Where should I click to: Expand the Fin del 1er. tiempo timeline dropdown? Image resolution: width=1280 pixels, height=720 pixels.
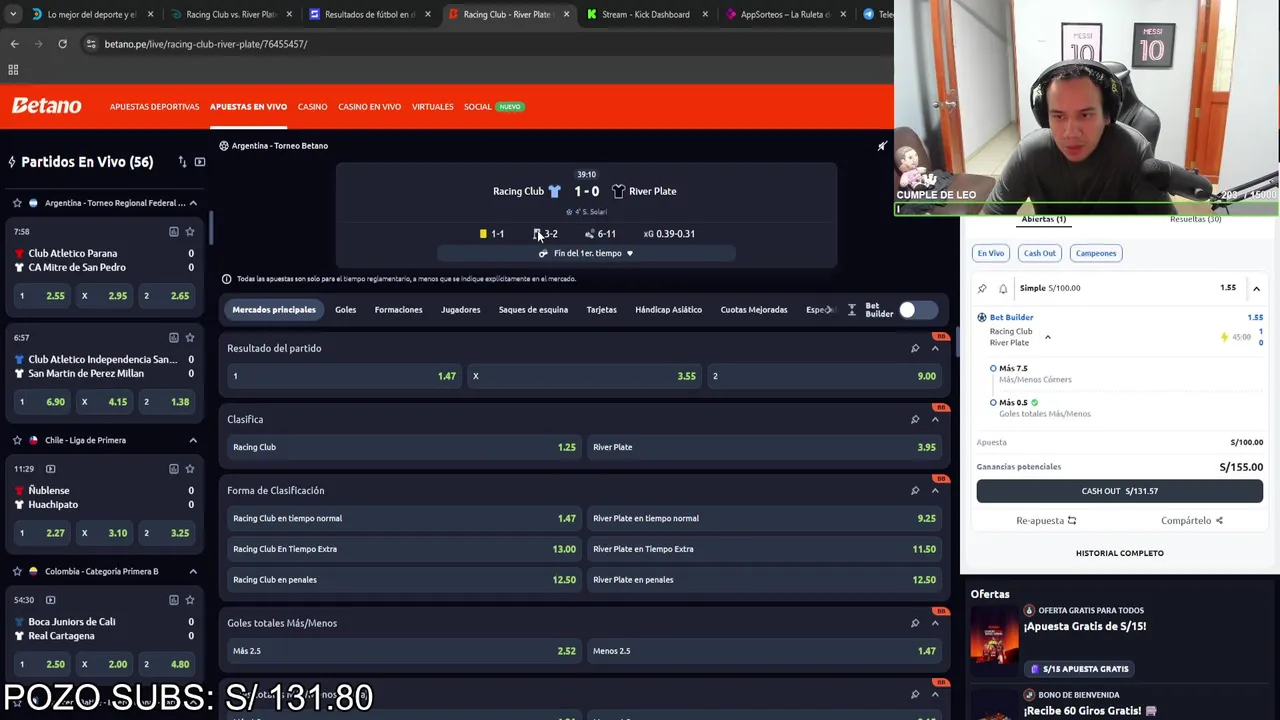(586, 253)
